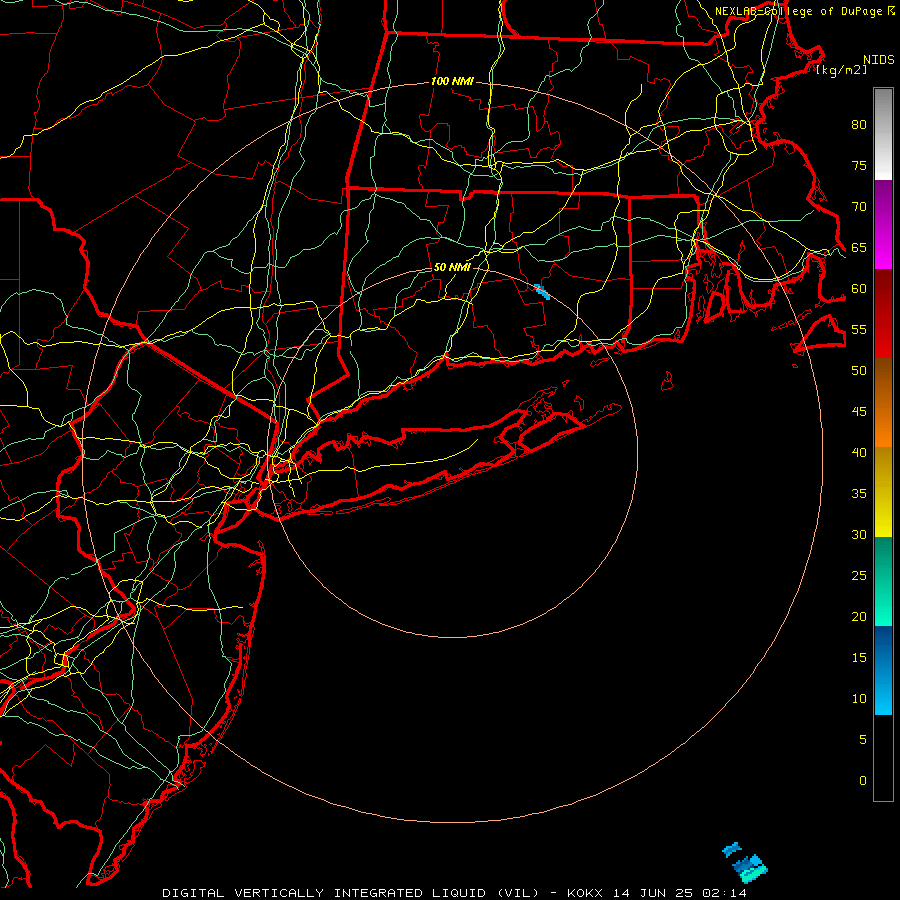900x900 pixels.
Task: Click the NIDS label above the scale
Action: 878,60
